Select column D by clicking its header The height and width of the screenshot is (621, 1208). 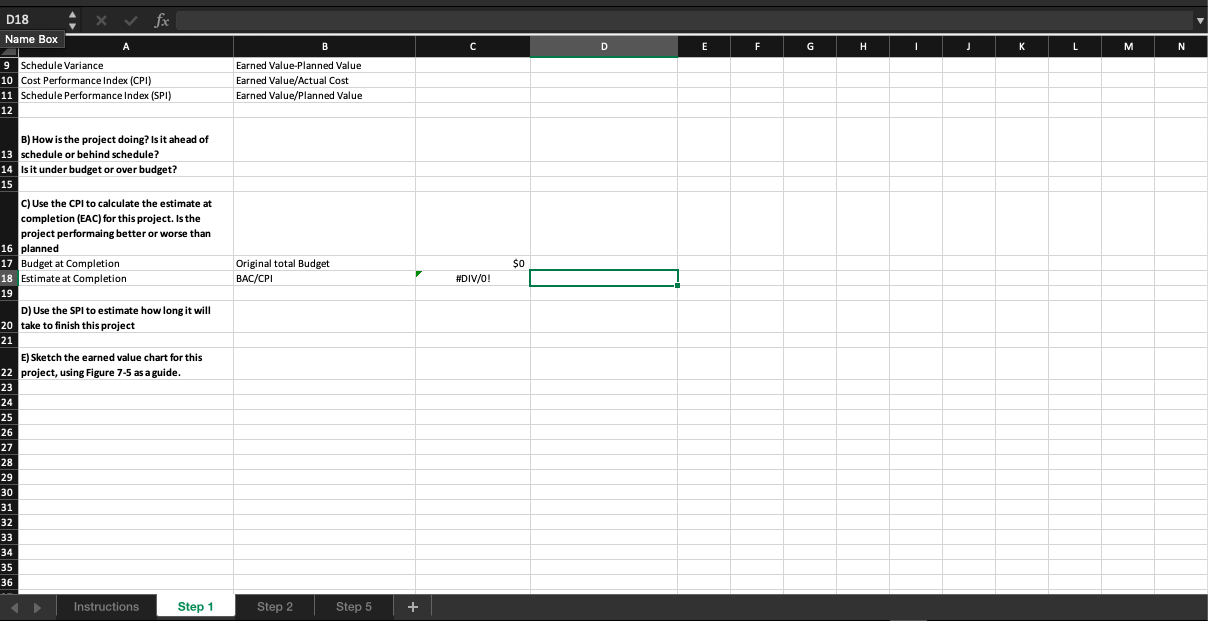pos(604,46)
